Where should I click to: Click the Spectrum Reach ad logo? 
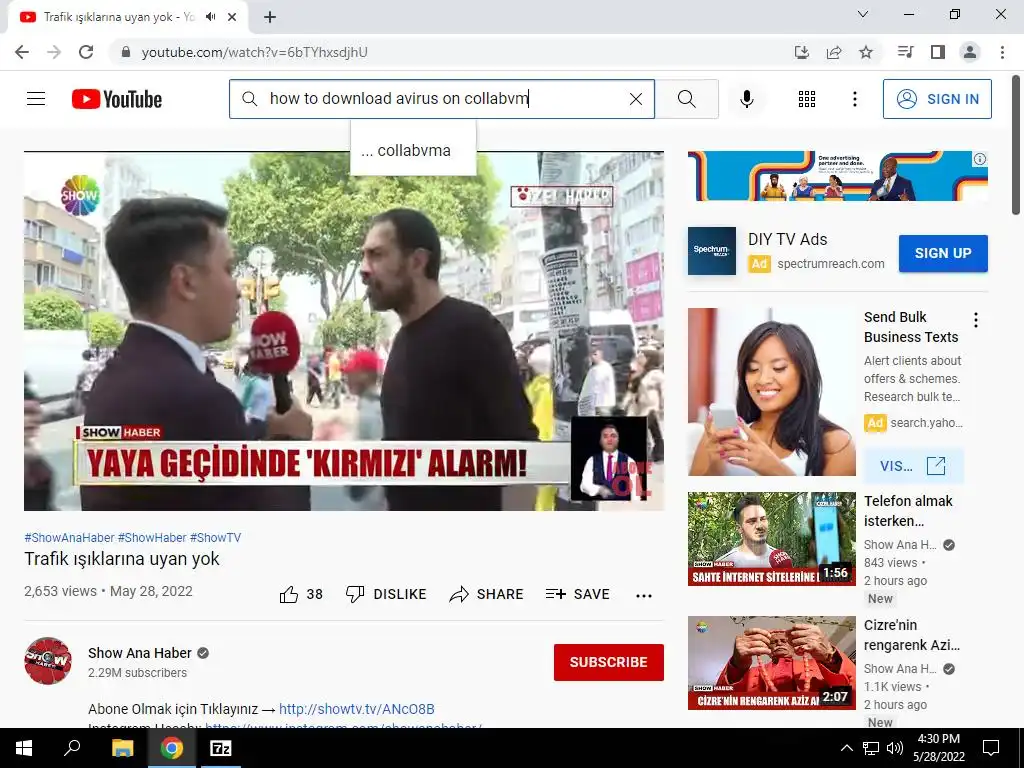point(711,251)
